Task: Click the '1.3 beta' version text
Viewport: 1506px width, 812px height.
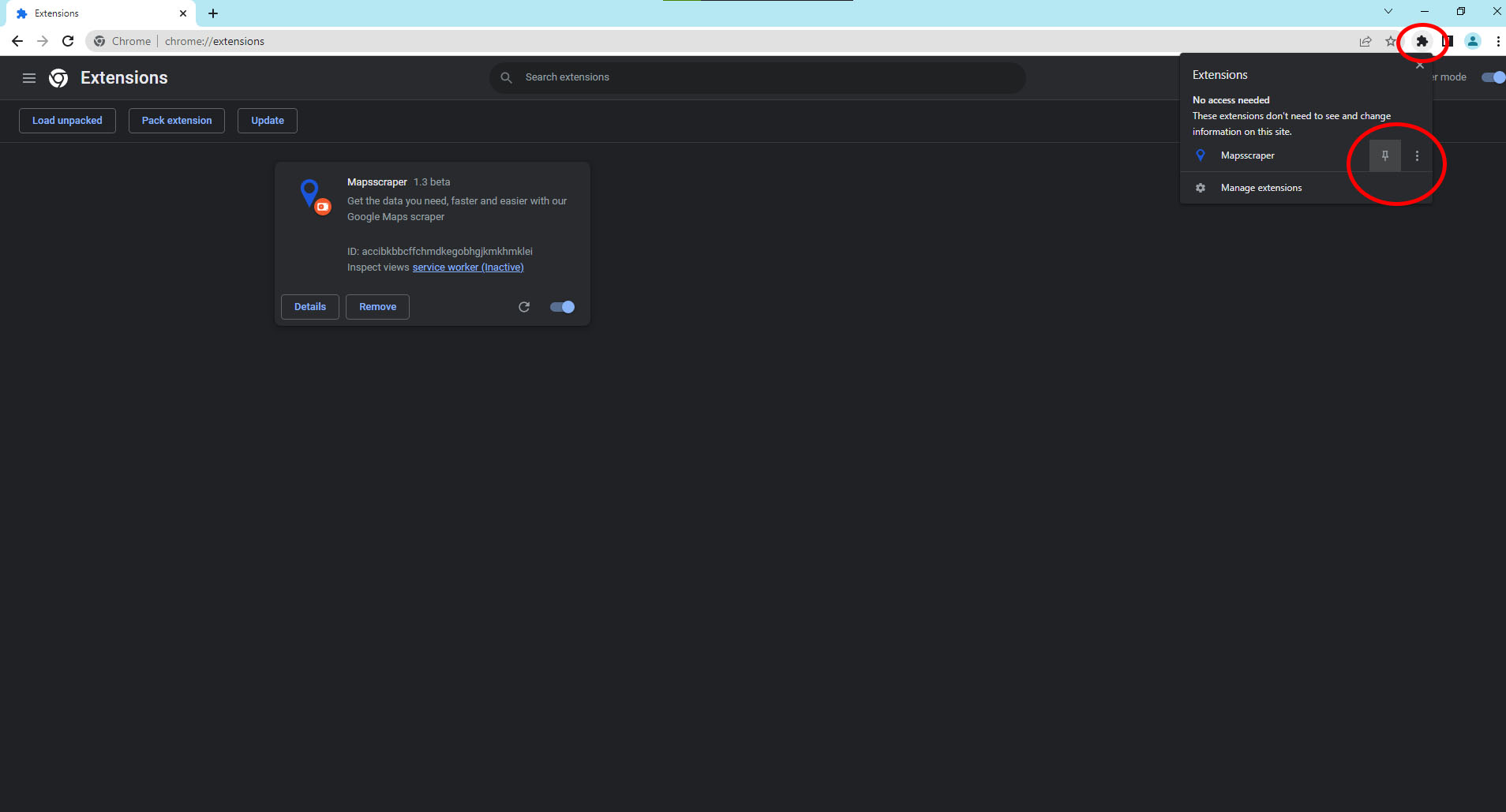Action: (432, 182)
